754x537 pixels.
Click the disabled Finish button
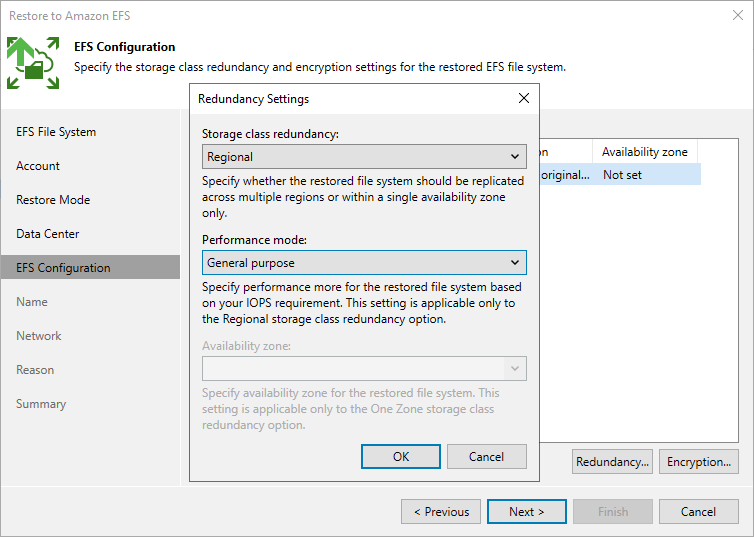(613, 512)
